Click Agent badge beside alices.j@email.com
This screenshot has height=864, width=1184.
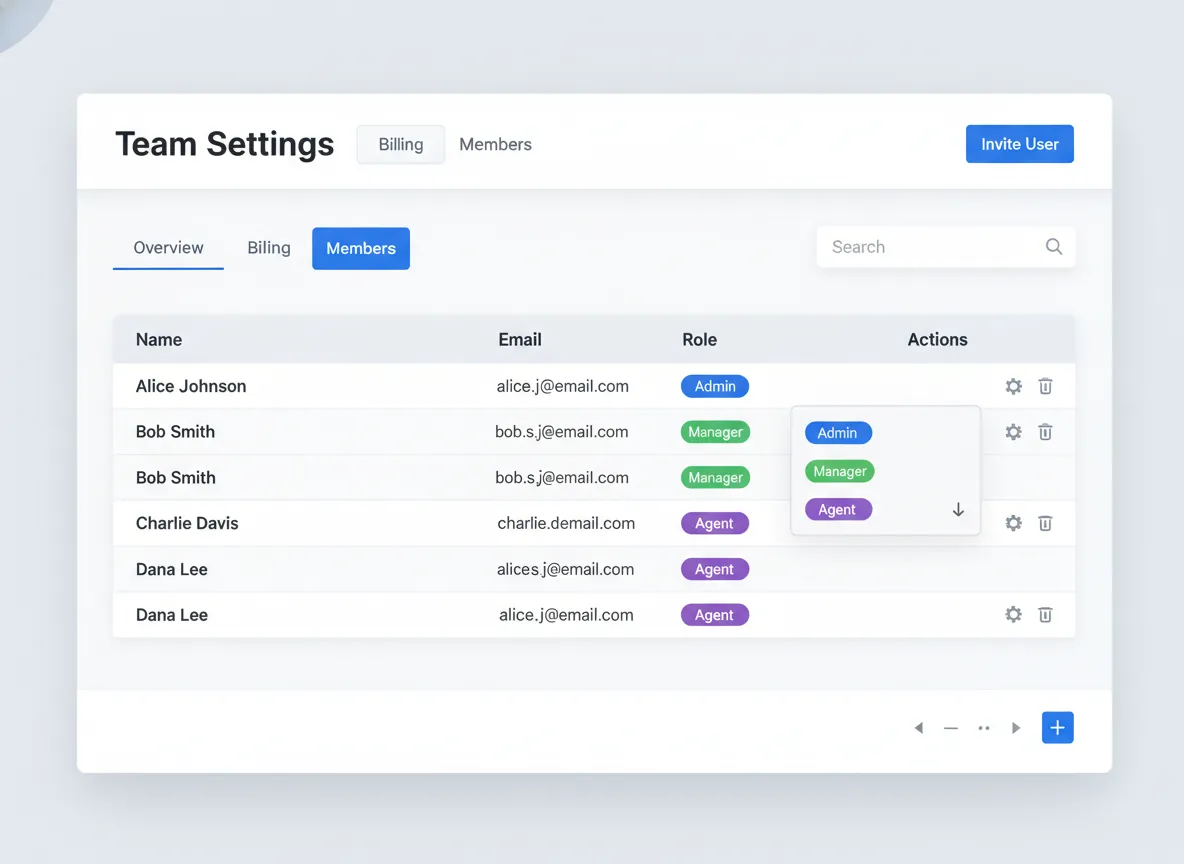pyautogui.click(x=715, y=569)
